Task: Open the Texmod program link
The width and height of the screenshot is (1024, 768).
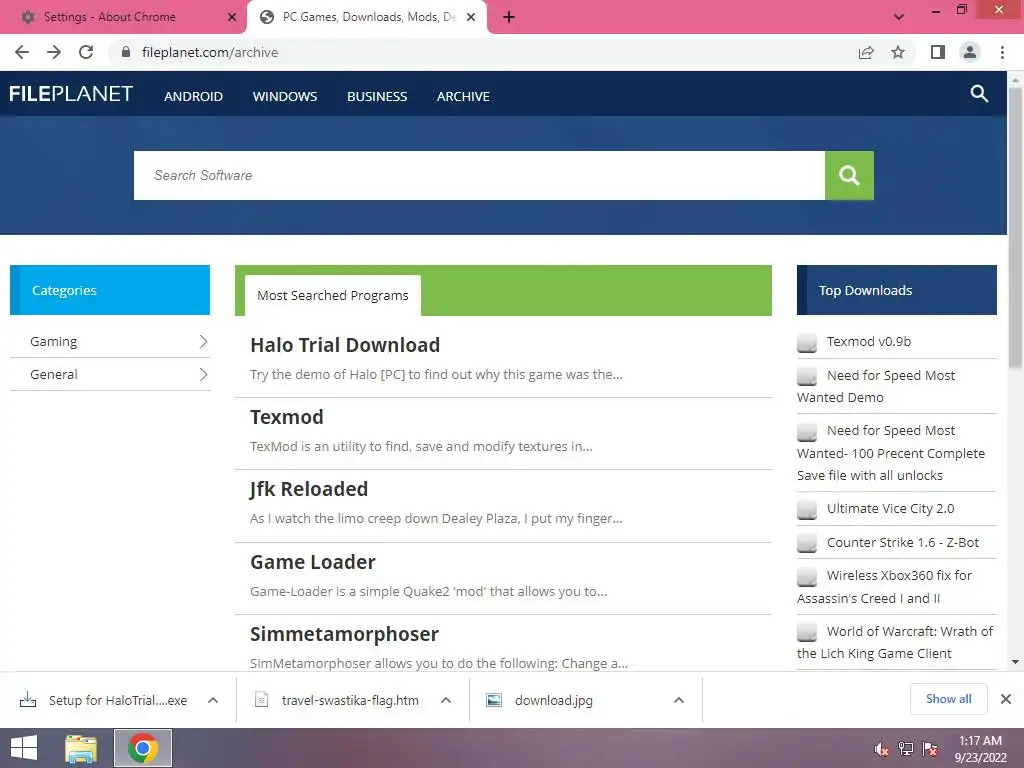Action: pos(287,417)
